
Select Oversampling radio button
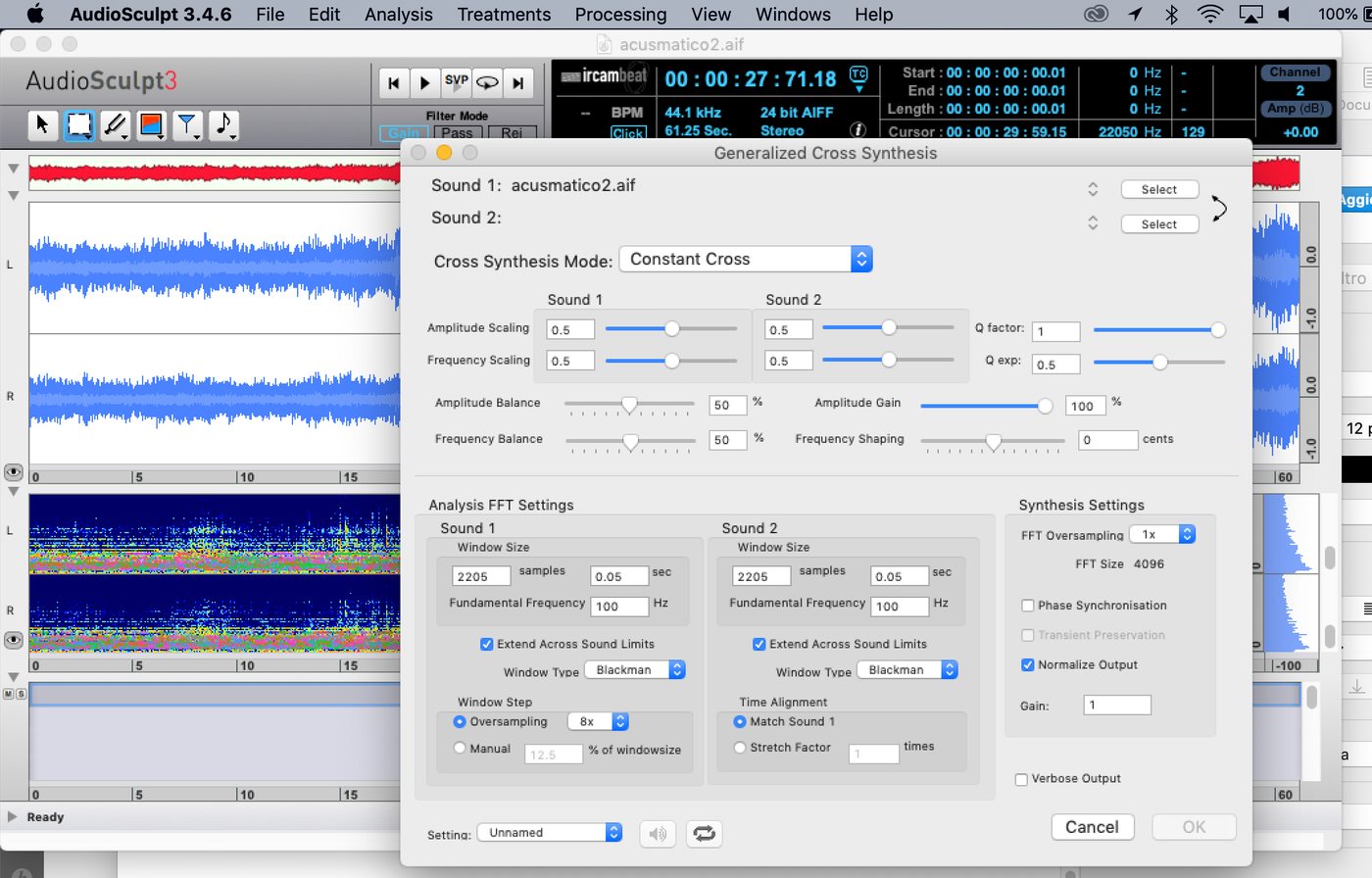click(x=460, y=721)
